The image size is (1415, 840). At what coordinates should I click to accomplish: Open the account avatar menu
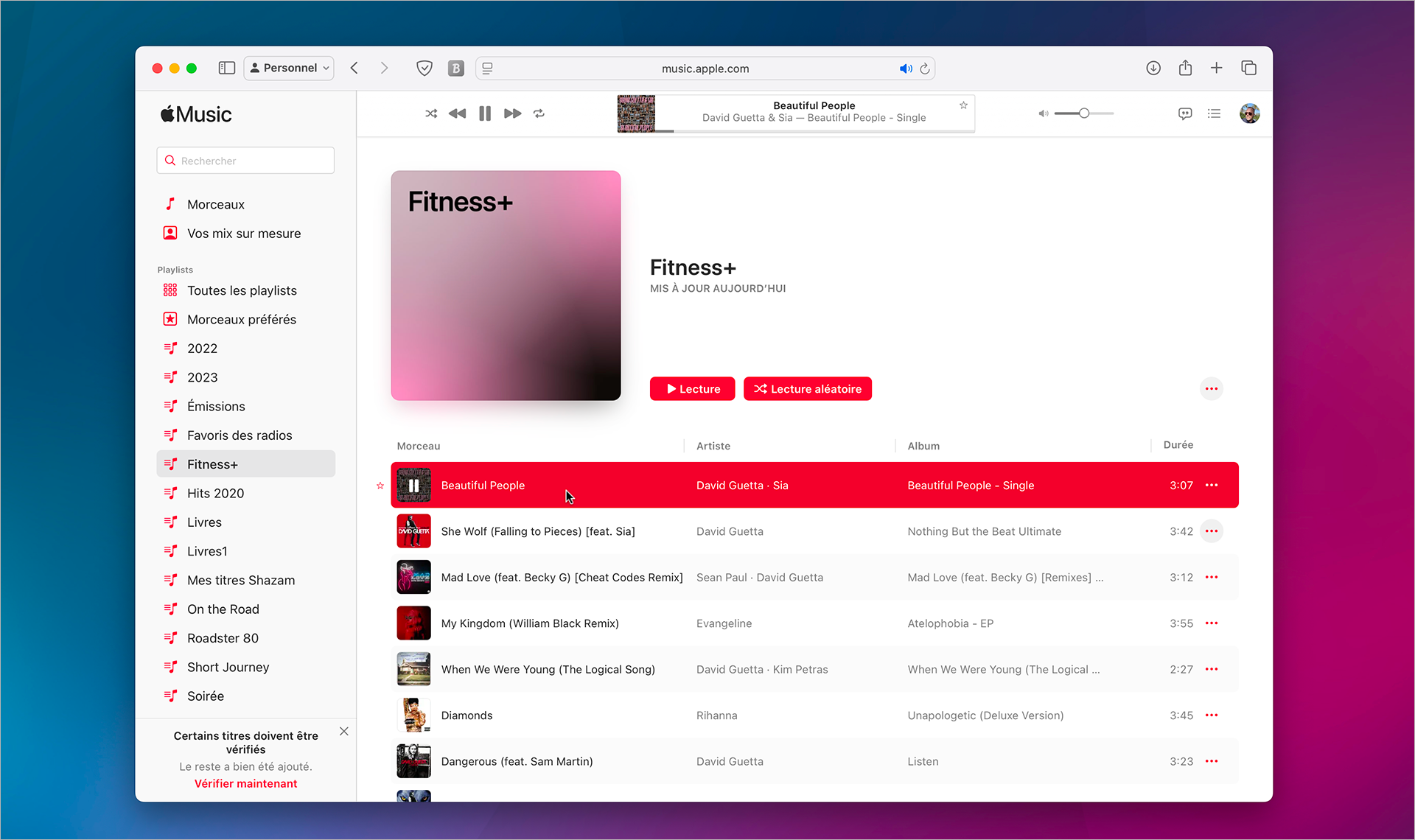1250,113
